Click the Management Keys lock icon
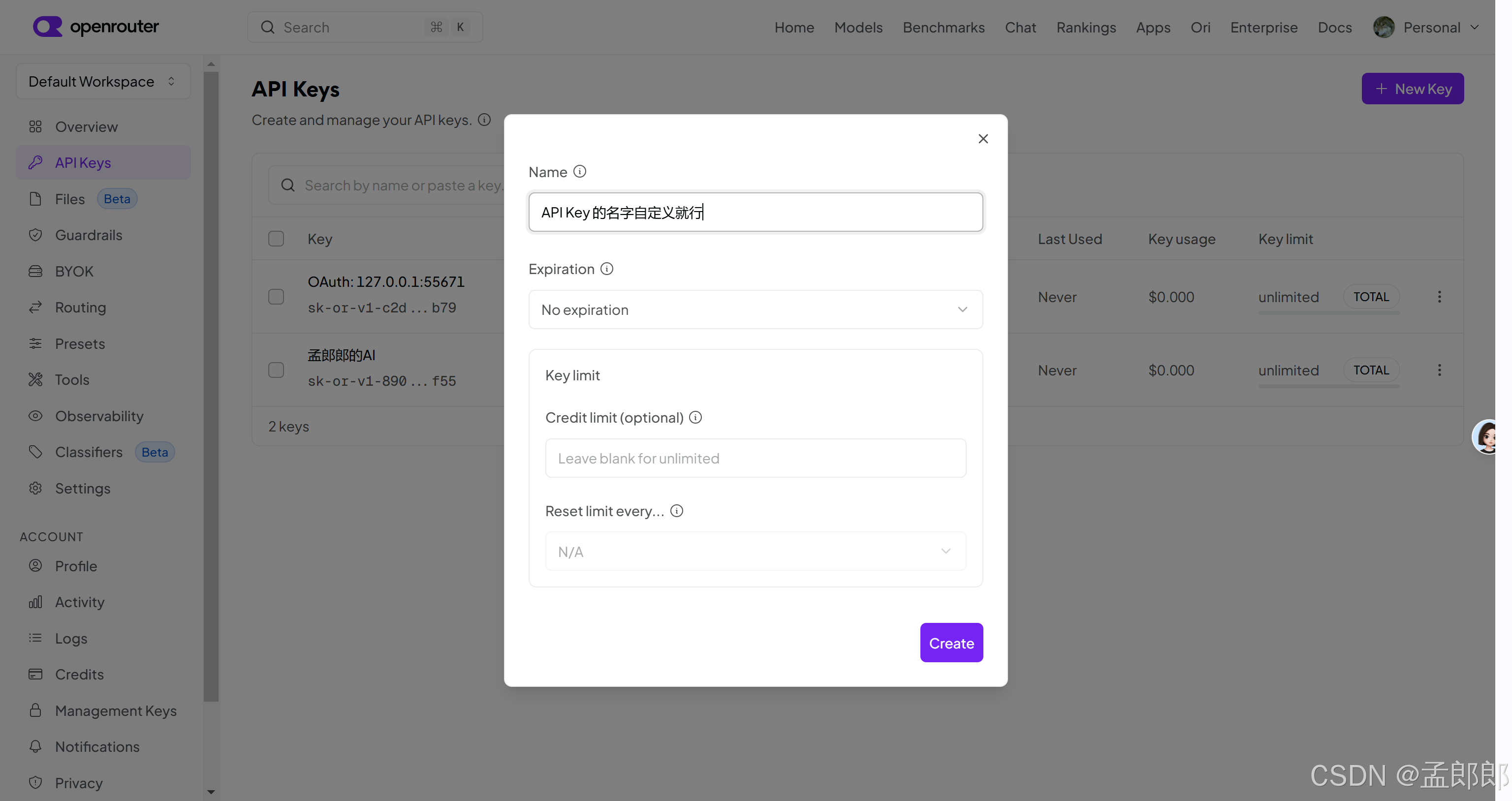The height and width of the screenshot is (801, 1512). click(35, 710)
